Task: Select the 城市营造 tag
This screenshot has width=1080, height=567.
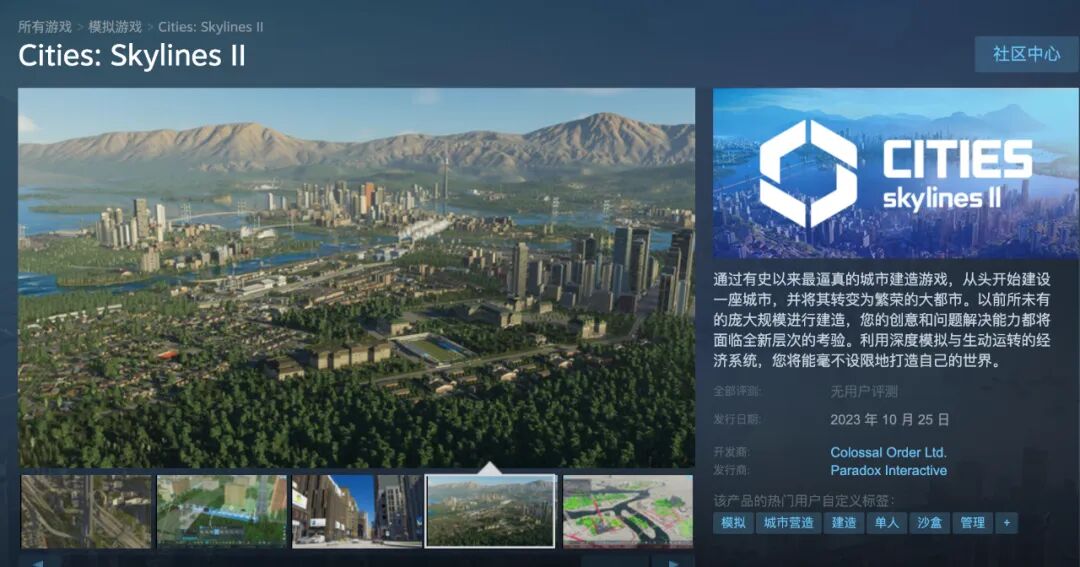Action: 789,523
